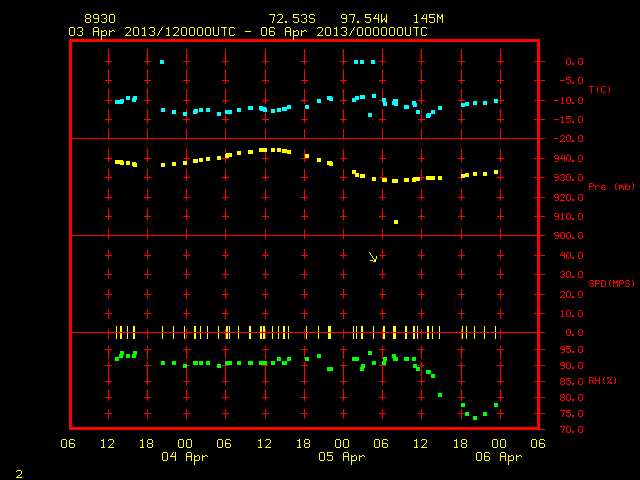Click the elevation 145M text
The width and height of the screenshot is (640, 480).
pyautogui.click(x=428, y=19)
